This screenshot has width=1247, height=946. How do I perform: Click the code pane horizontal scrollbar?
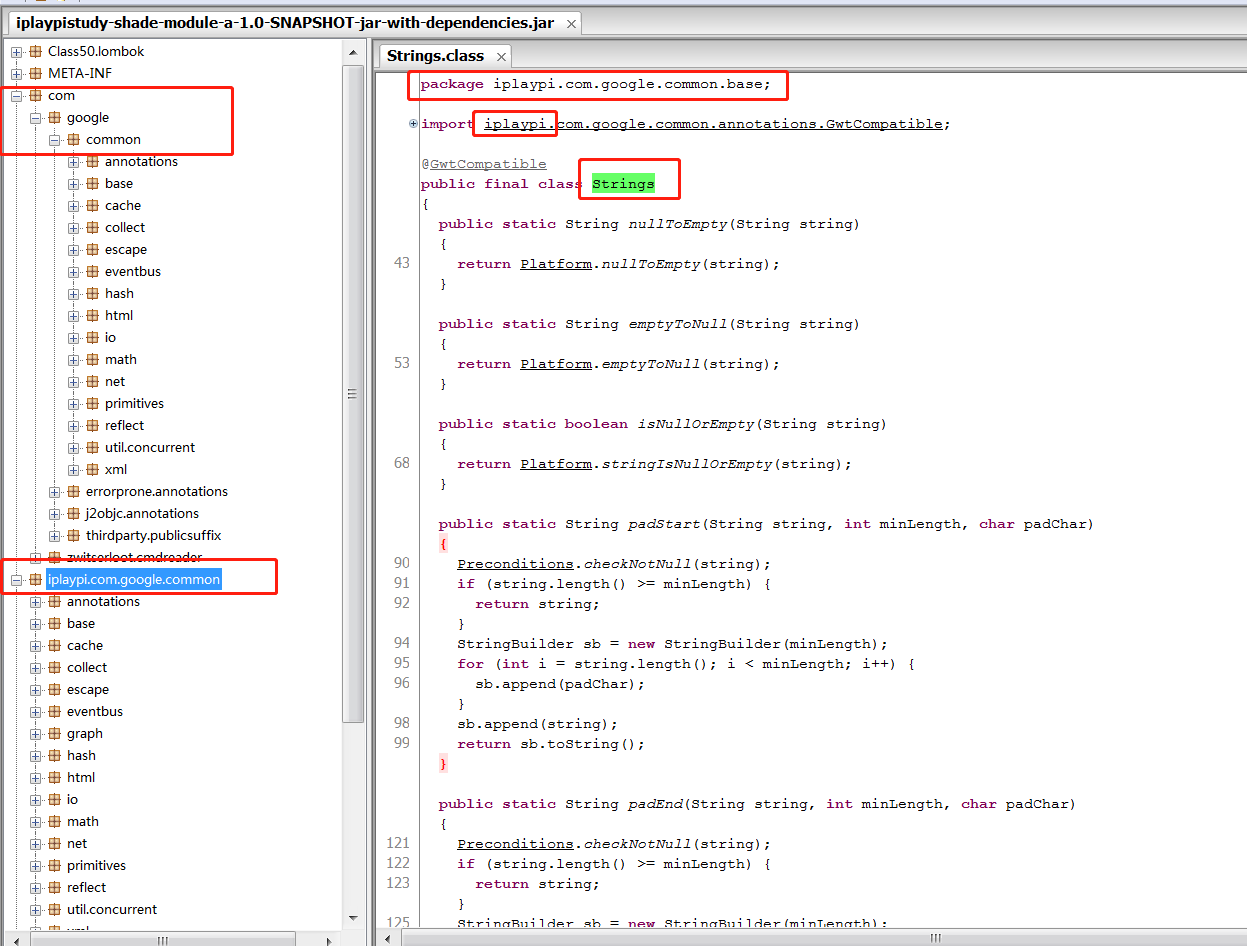[x=934, y=938]
